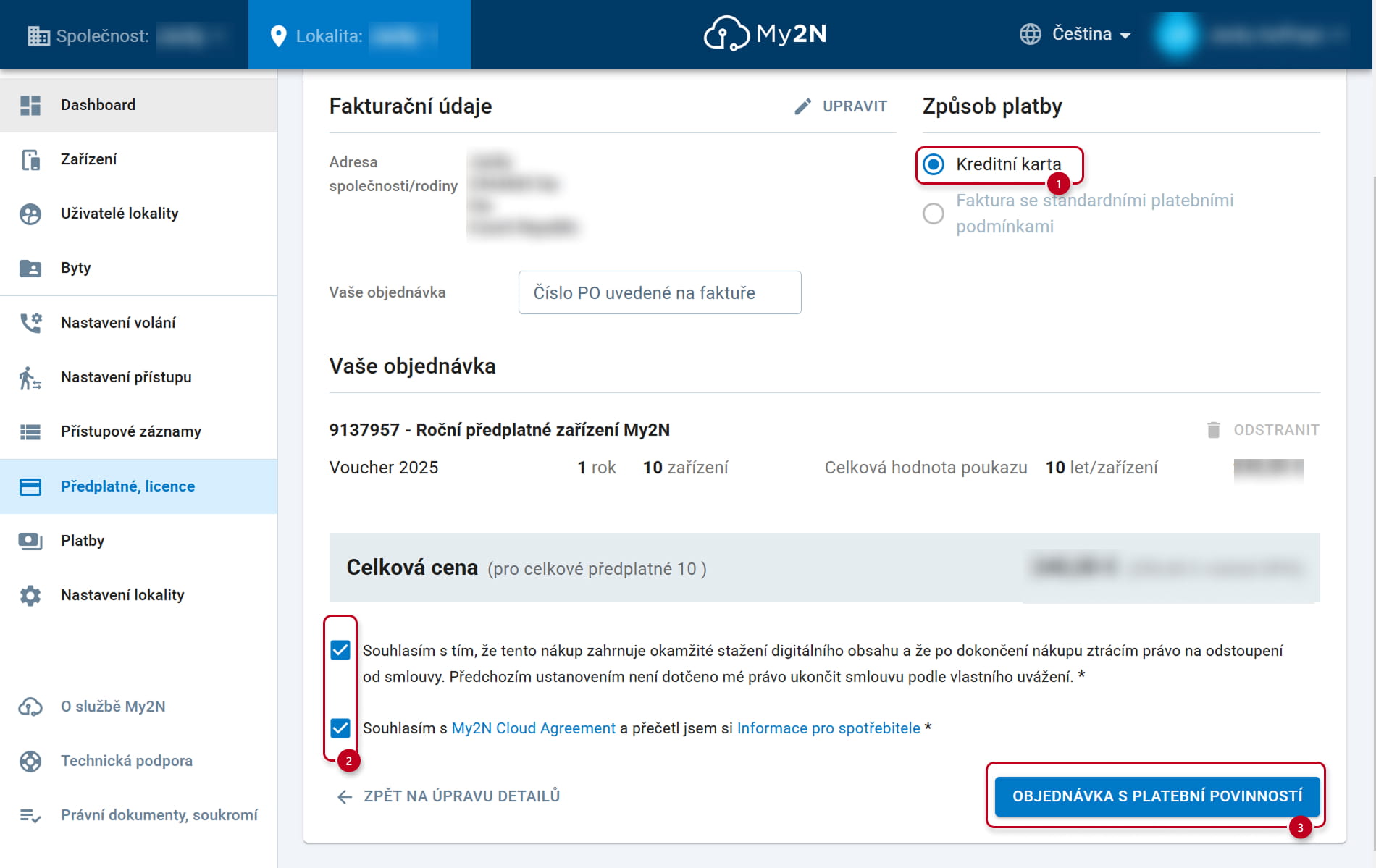
Task: Click the Lokalita map pin icon
Action: 278,36
